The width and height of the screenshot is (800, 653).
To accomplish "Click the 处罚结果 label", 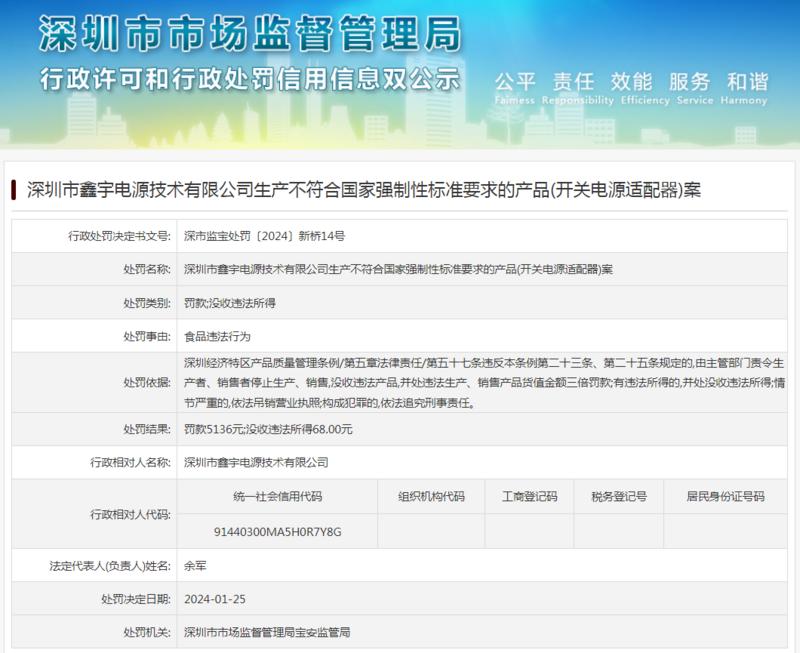I will click(x=147, y=429).
